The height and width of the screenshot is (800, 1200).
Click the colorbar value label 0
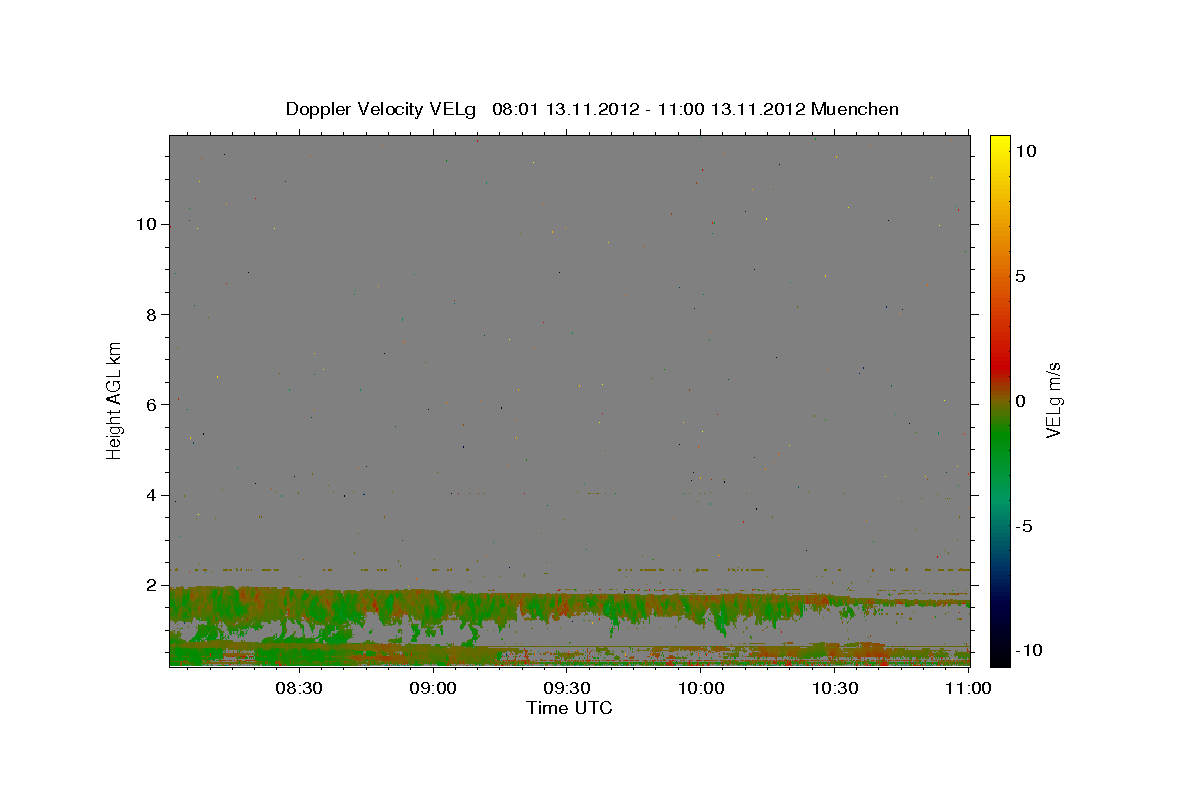tap(1020, 401)
